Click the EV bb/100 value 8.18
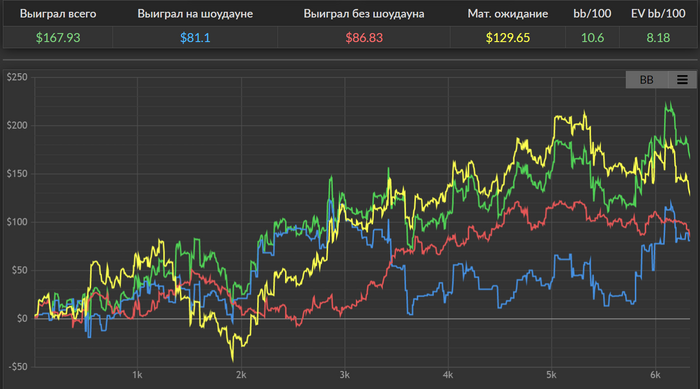The image size is (700, 389). coord(658,38)
